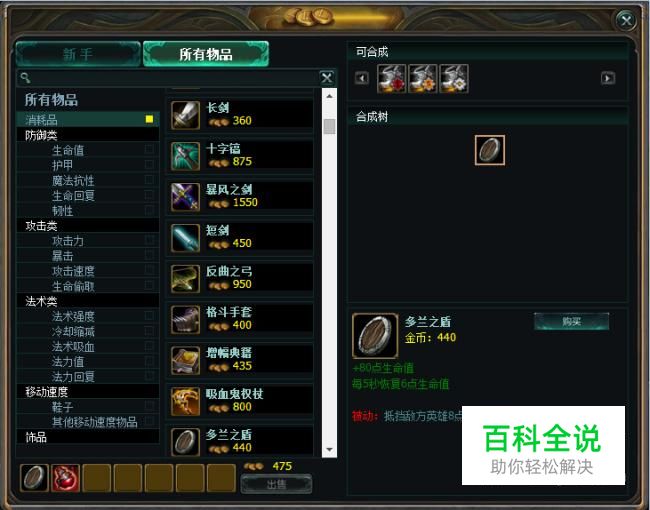Choose the 反曲之弓 recurve bow icon

click(185, 279)
